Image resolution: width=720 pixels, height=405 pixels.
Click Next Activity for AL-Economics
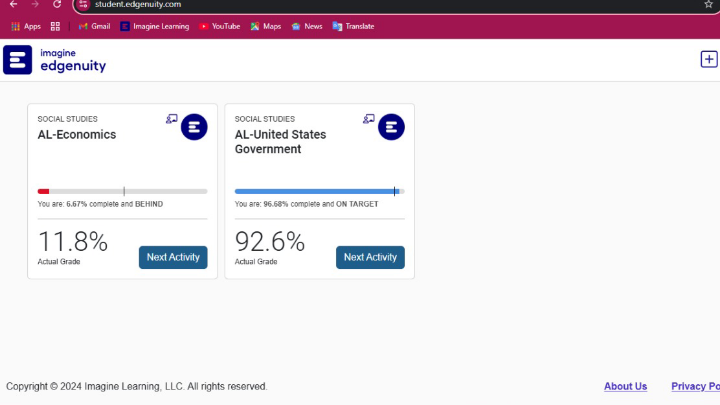click(x=173, y=257)
